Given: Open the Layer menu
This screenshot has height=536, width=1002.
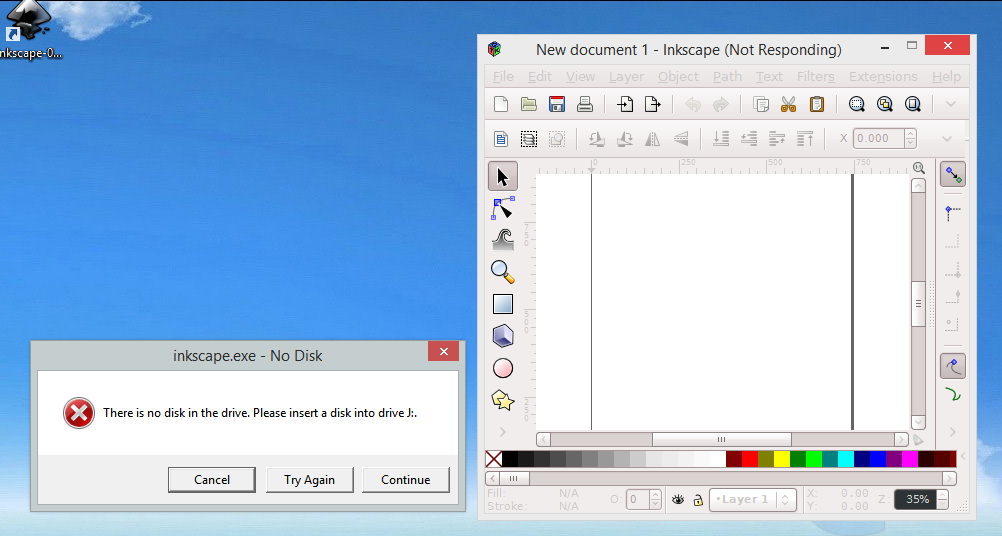Looking at the screenshot, I should 626,77.
